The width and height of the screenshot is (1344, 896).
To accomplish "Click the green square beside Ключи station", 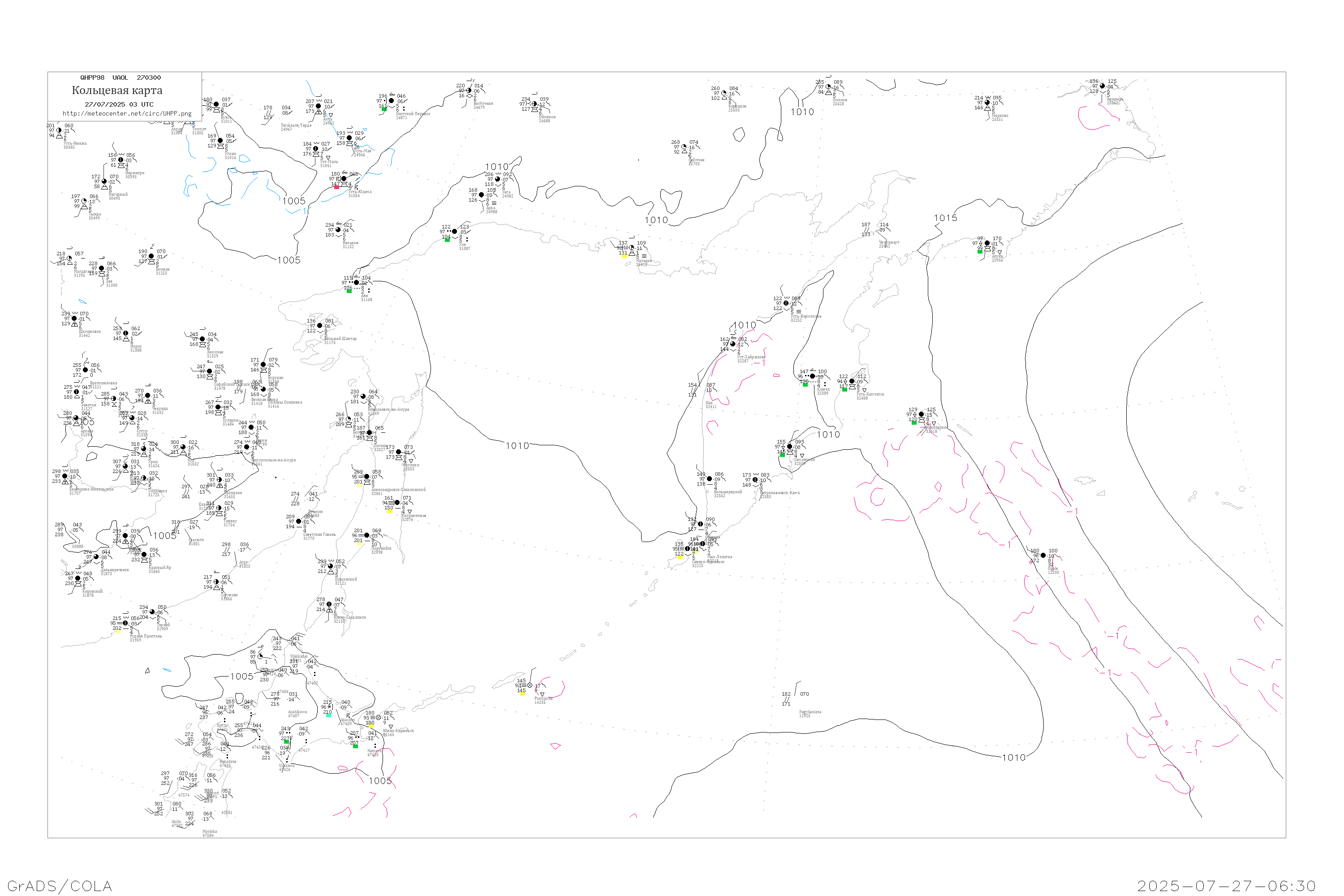I will pyautogui.click(x=805, y=384).
